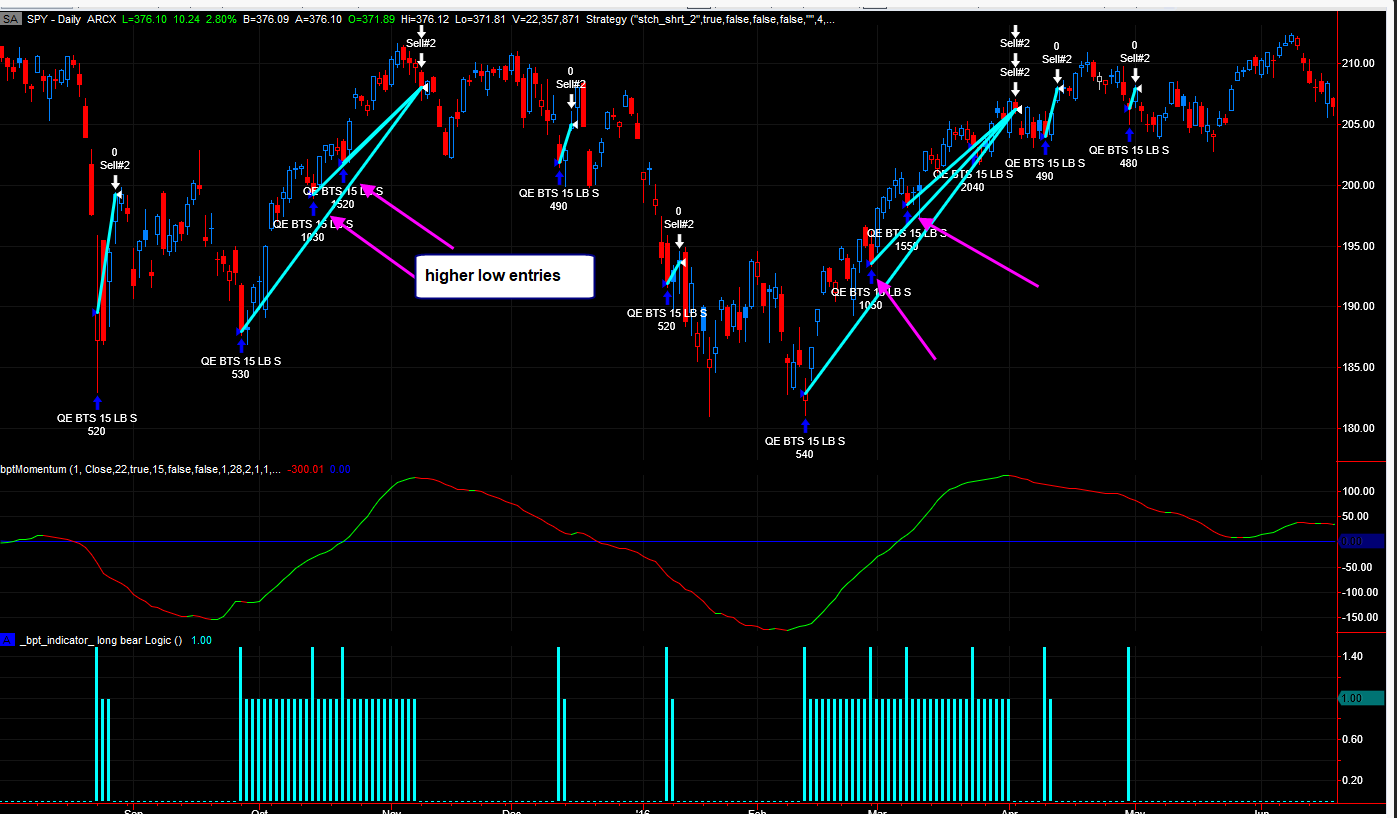Open the Strategy stch_shrt_2 status label
The width and height of the screenshot is (1397, 818).
(710, 19)
